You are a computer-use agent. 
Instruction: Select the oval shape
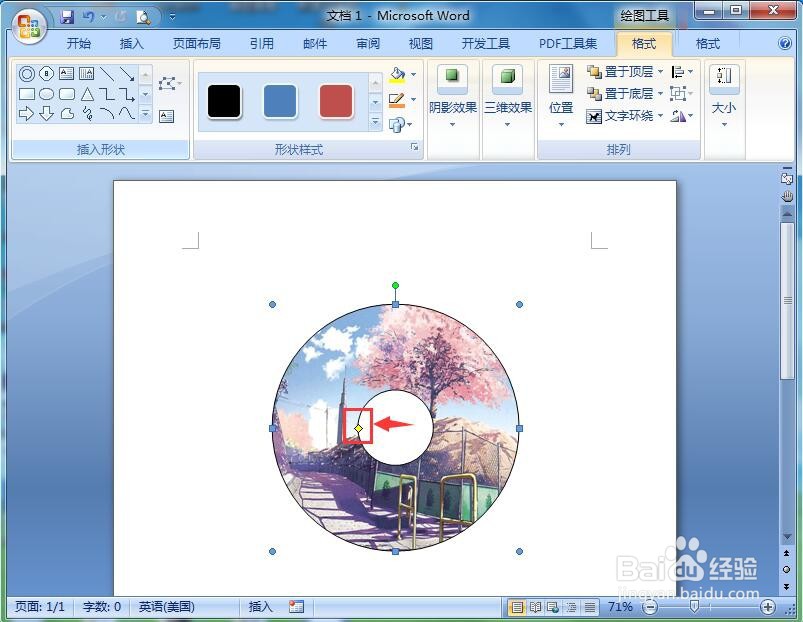pos(47,94)
